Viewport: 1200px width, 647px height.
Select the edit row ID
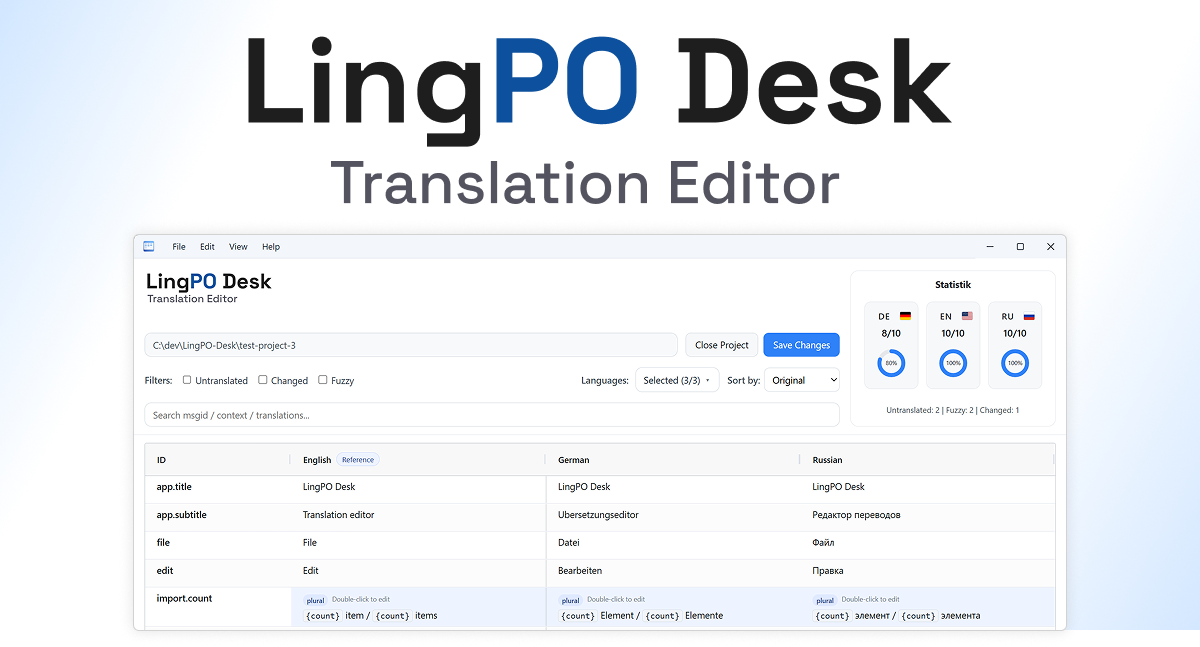pos(164,571)
